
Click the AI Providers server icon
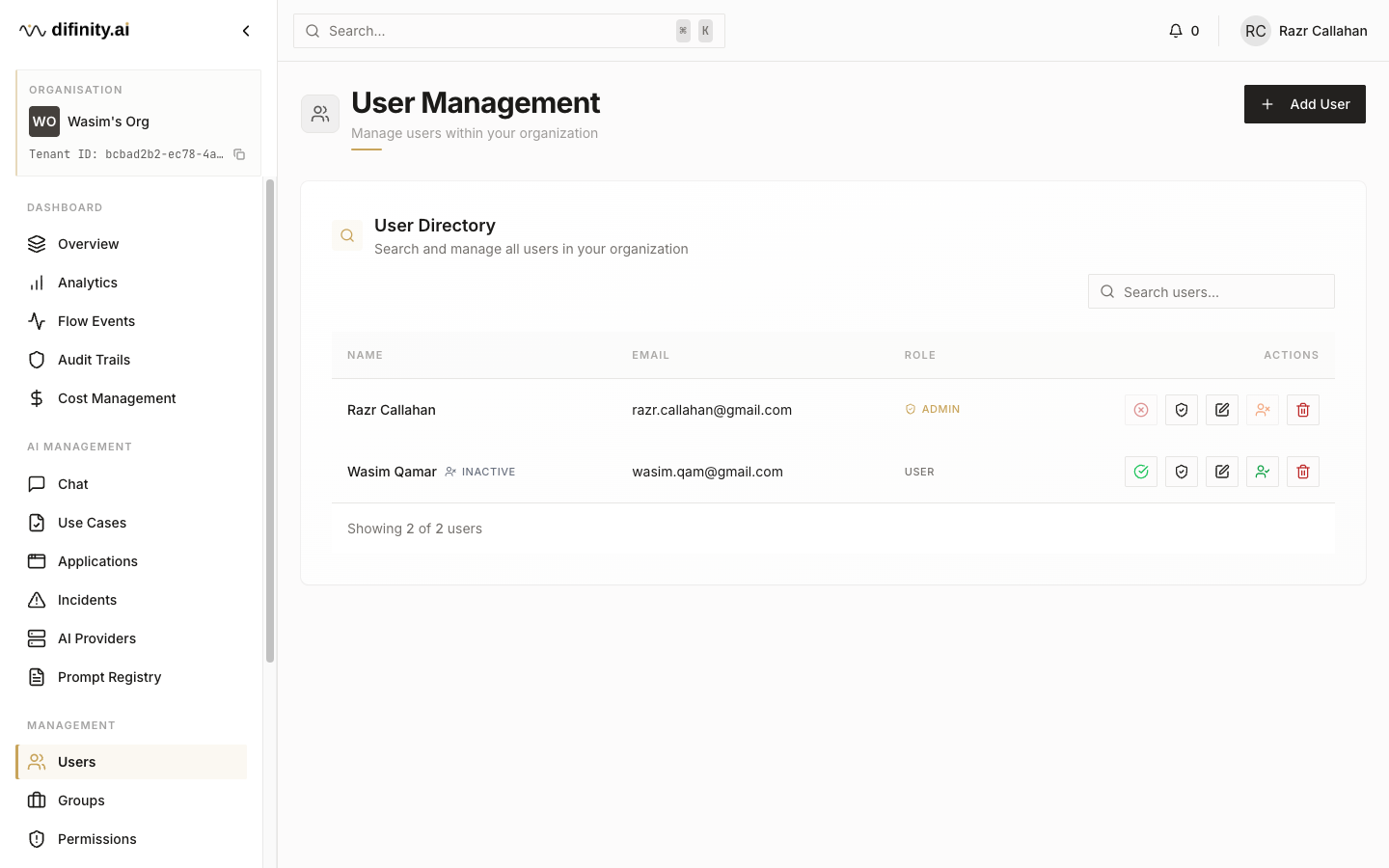tap(37, 638)
